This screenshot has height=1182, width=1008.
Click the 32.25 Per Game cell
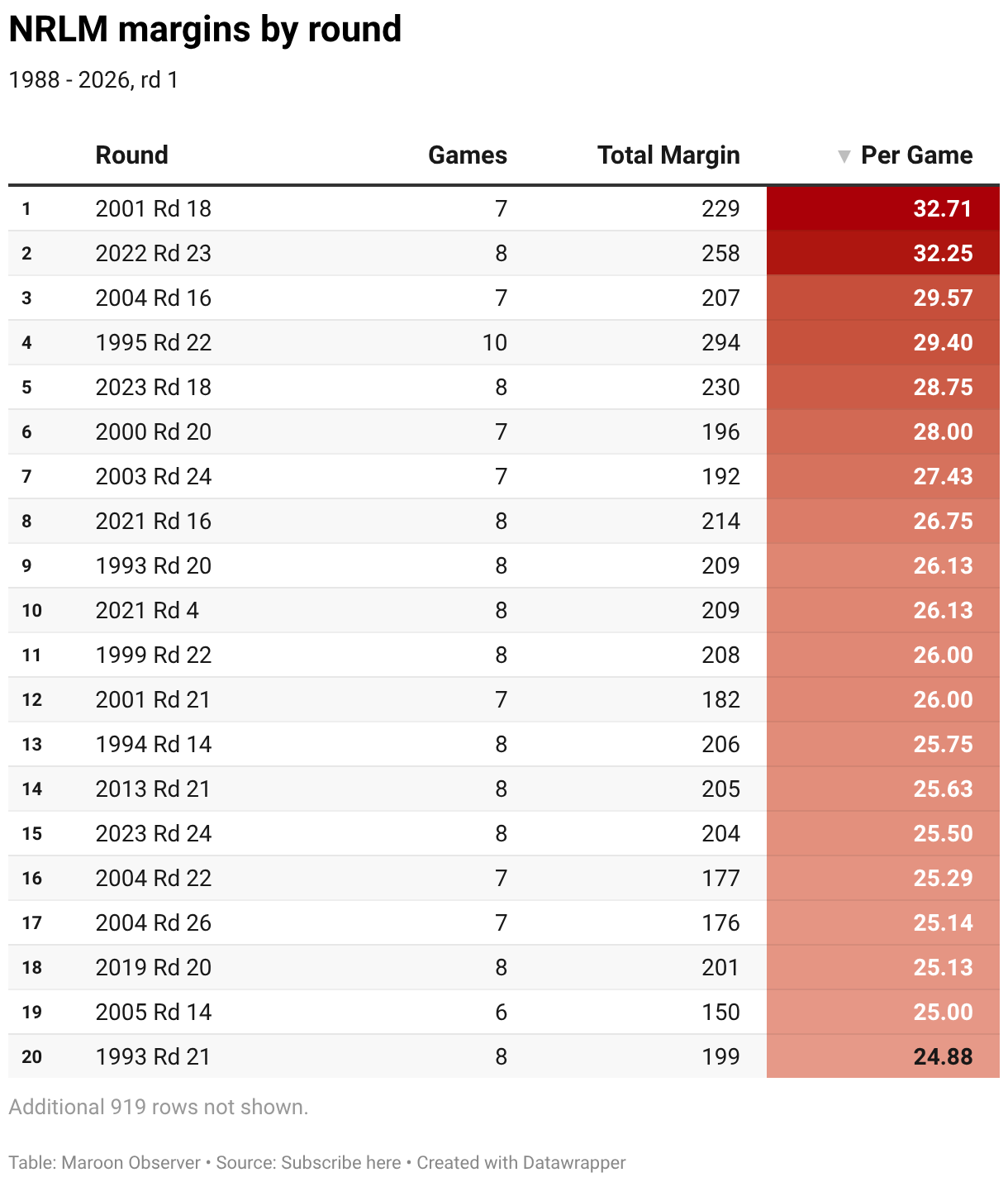point(883,253)
